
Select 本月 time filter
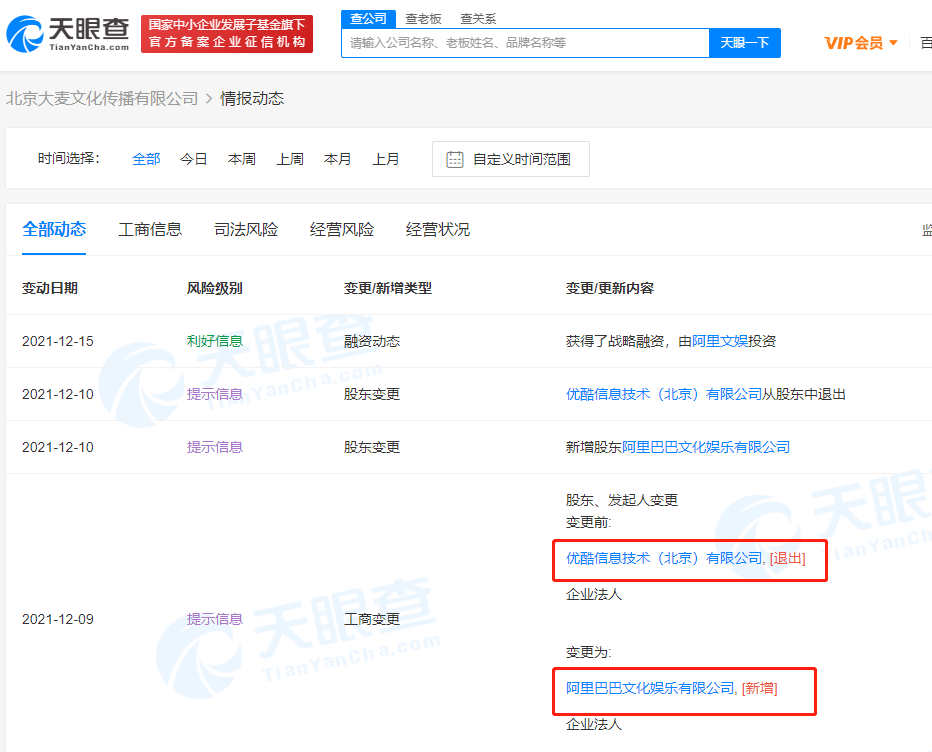(337, 159)
